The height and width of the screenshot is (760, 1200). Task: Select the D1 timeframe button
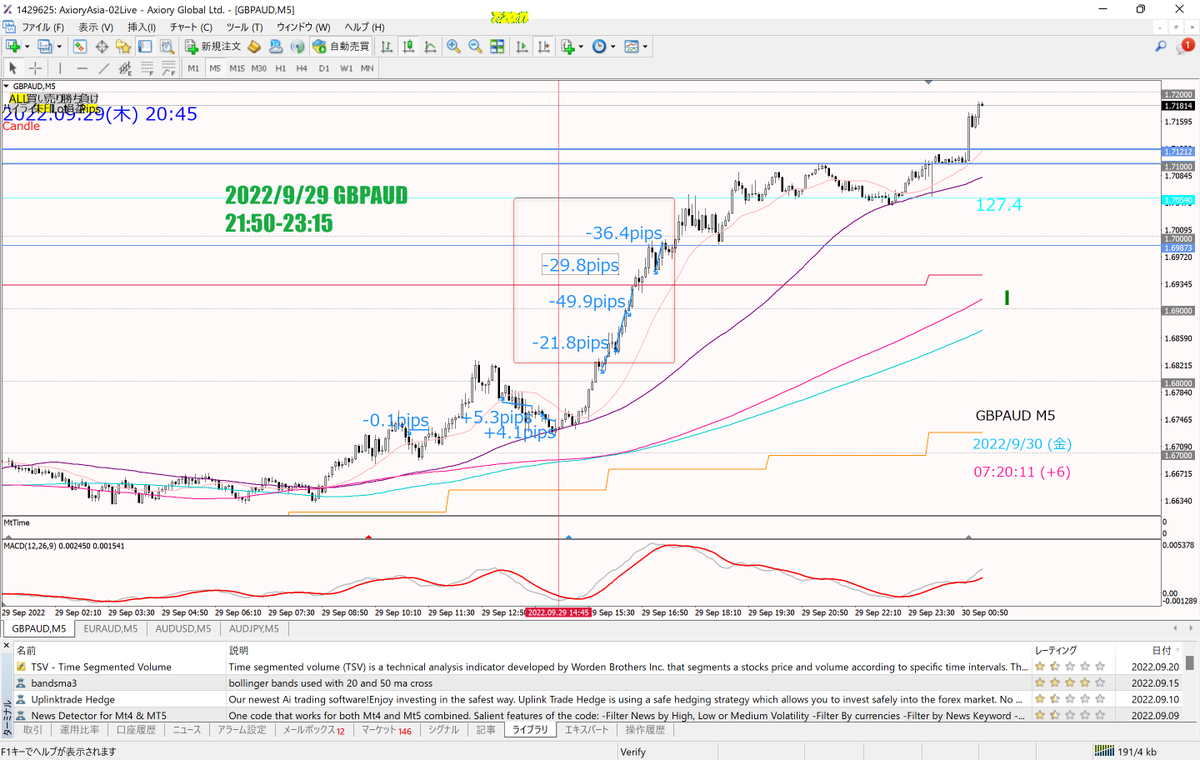[x=323, y=68]
